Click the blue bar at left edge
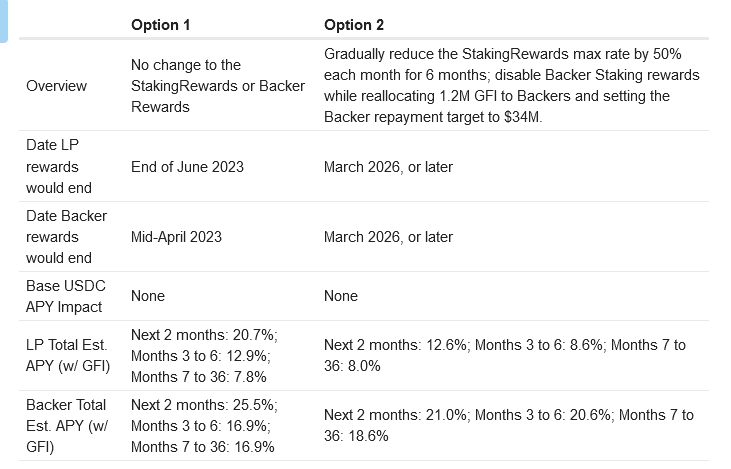 tap(4, 21)
